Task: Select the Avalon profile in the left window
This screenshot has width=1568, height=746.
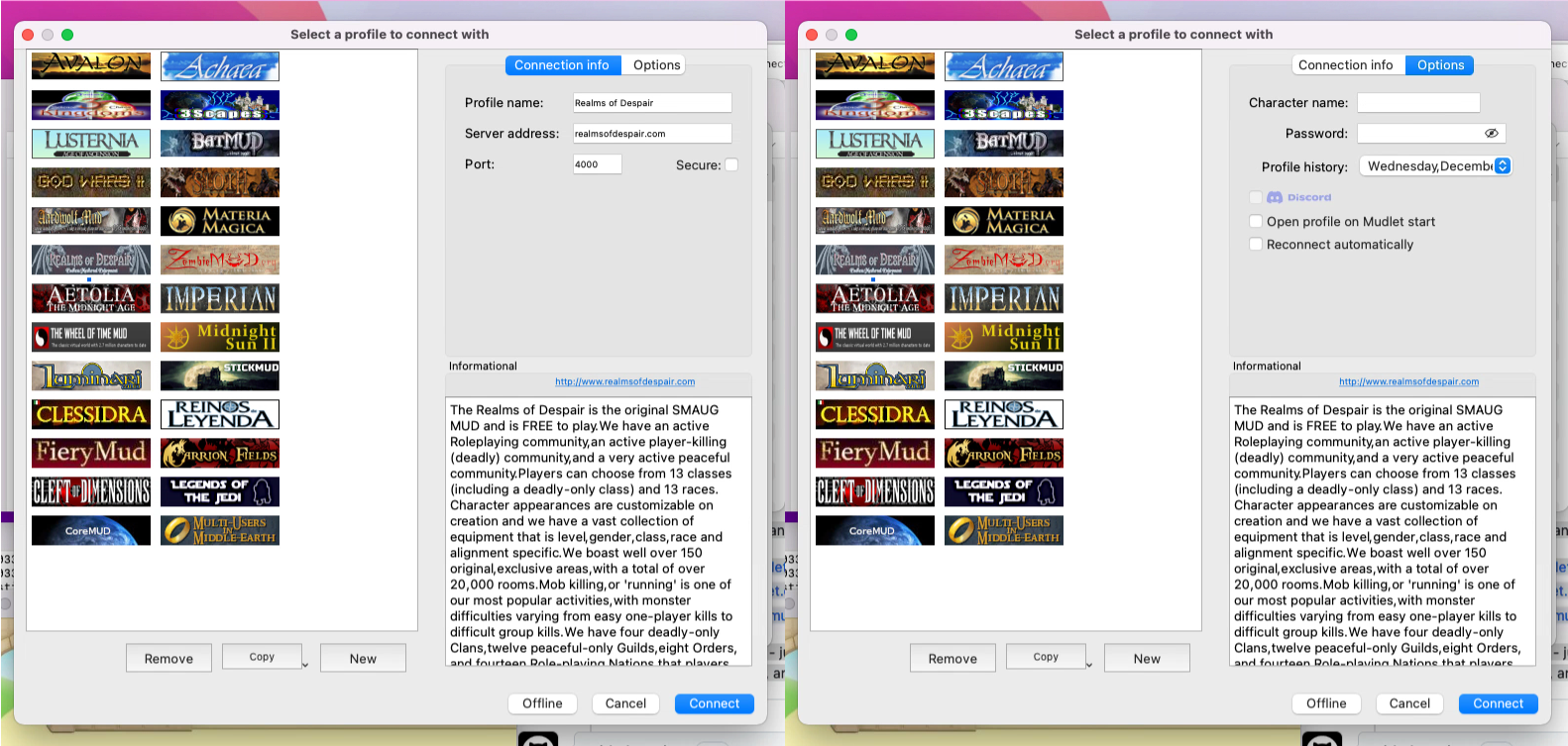Action: (x=91, y=66)
